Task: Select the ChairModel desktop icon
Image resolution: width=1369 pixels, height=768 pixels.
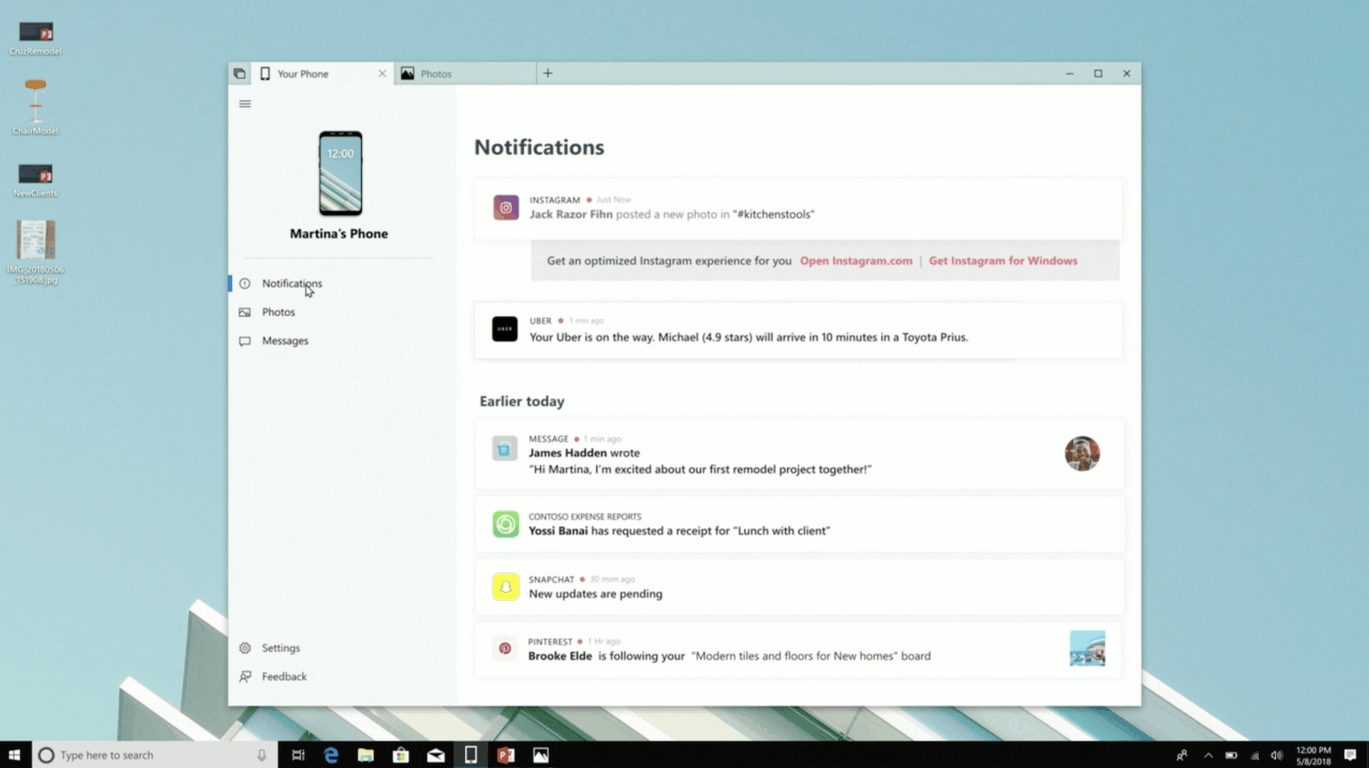Action: (35, 106)
